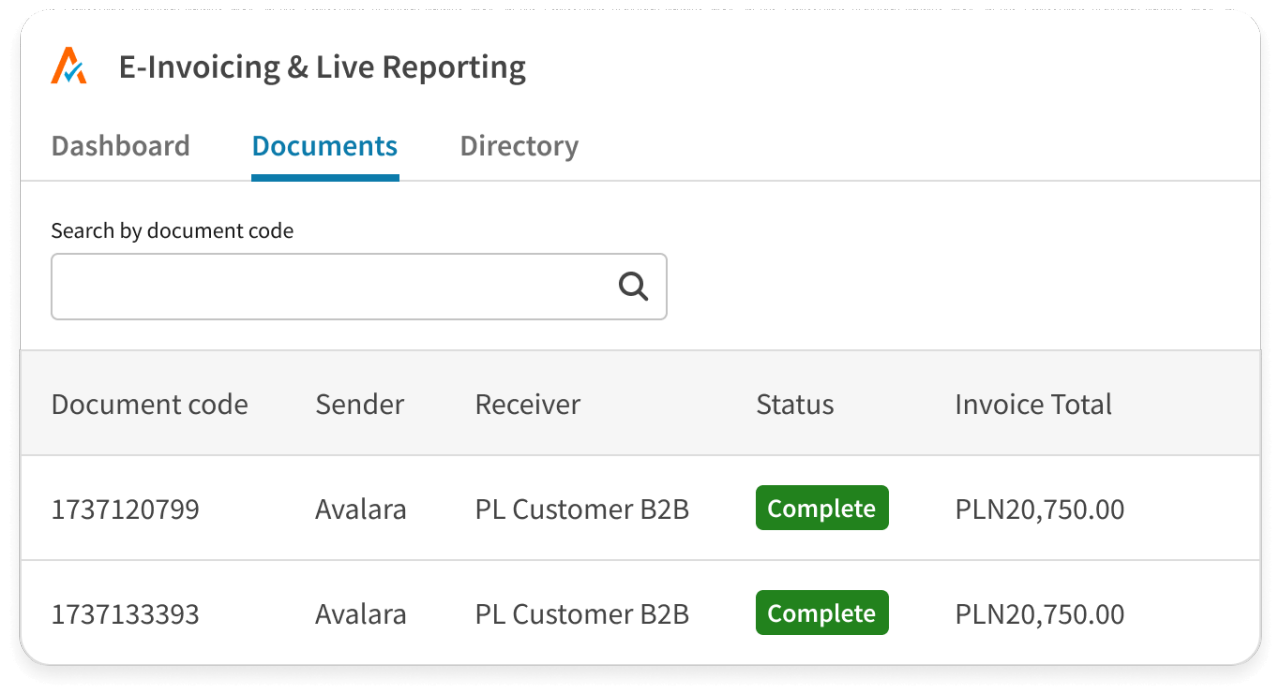Viewport: 1280px width, 694px height.
Task: Click PL Customer B2B in the second row
Action: tap(581, 613)
